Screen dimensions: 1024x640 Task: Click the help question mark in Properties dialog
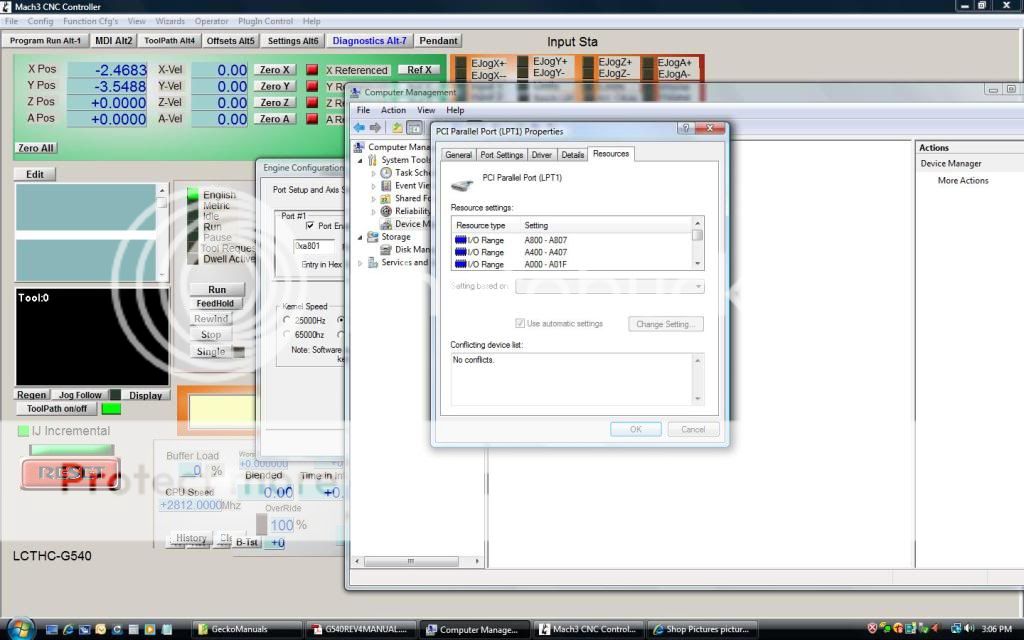coord(686,129)
